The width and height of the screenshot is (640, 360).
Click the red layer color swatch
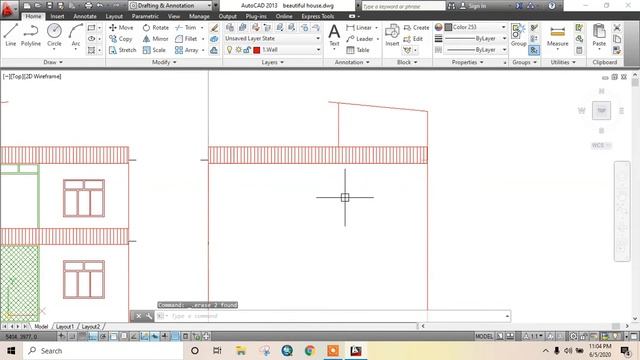(257, 50)
